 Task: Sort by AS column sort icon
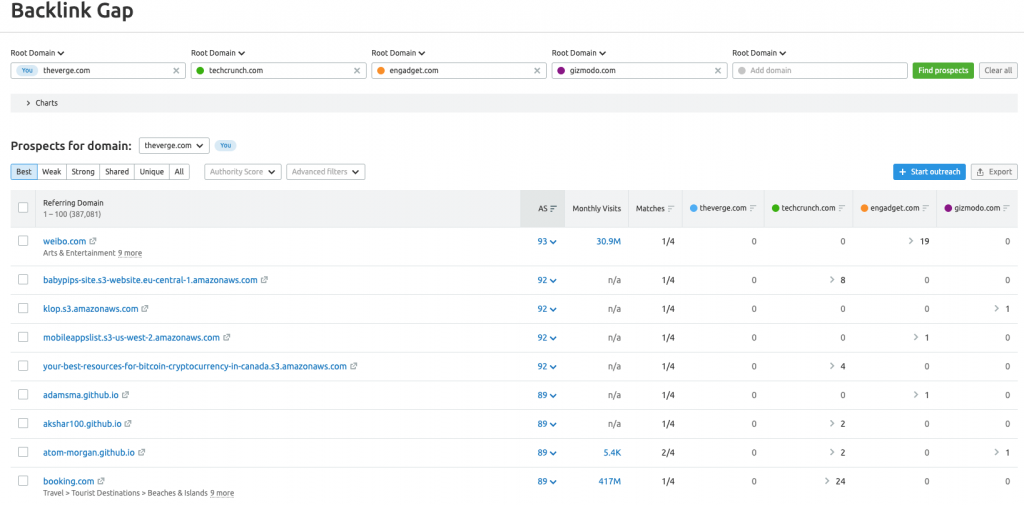pyautogui.click(x=554, y=208)
